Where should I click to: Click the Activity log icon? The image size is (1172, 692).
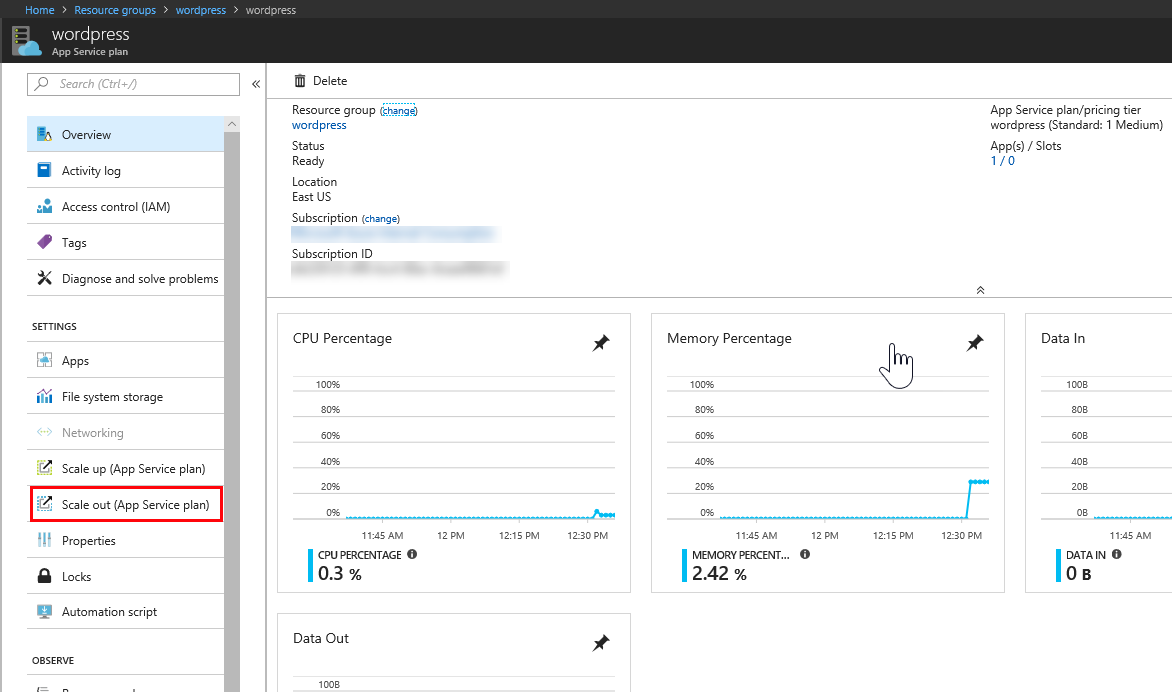(x=44, y=170)
